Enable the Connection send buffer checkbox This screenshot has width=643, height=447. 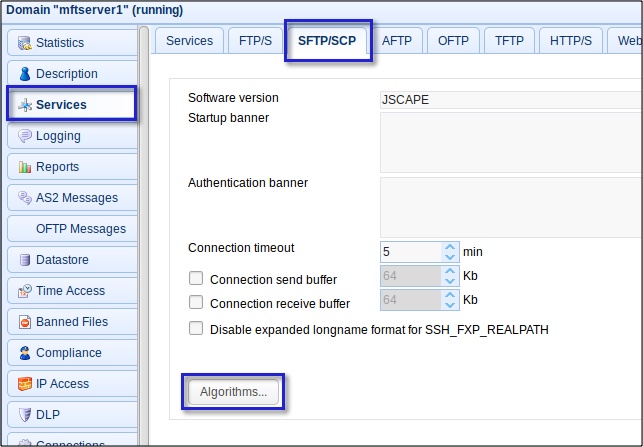(196, 279)
